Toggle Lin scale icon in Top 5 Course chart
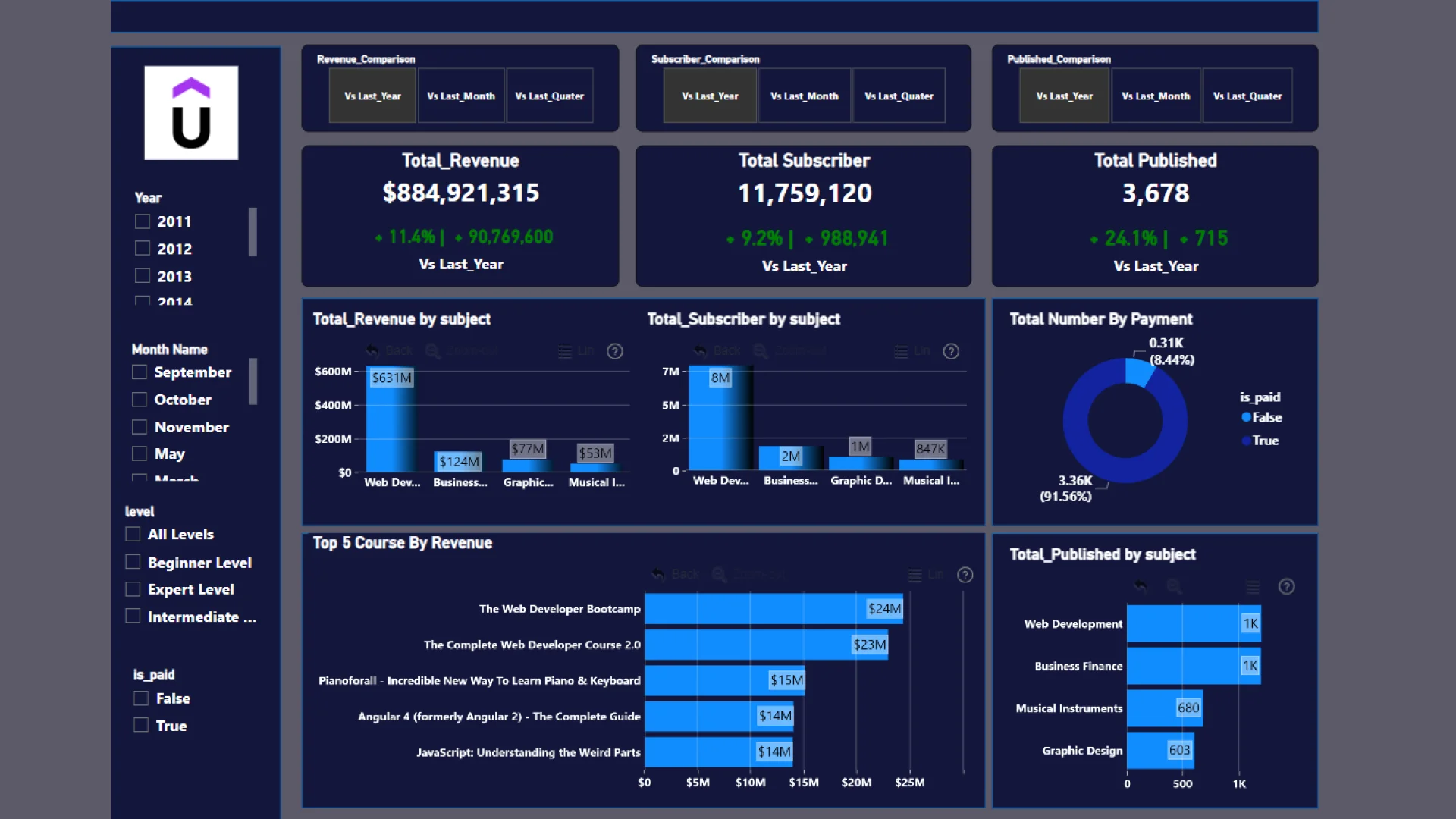 (915, 575)
